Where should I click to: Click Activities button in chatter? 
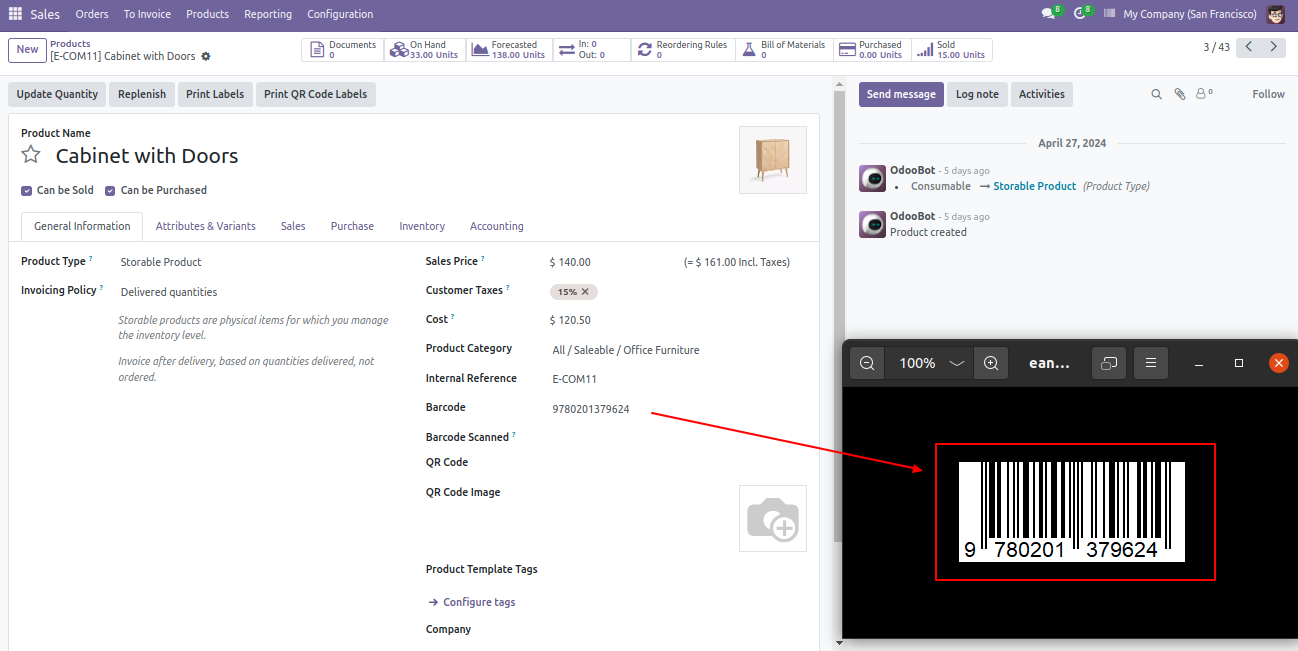click(x=1042, y=94)
